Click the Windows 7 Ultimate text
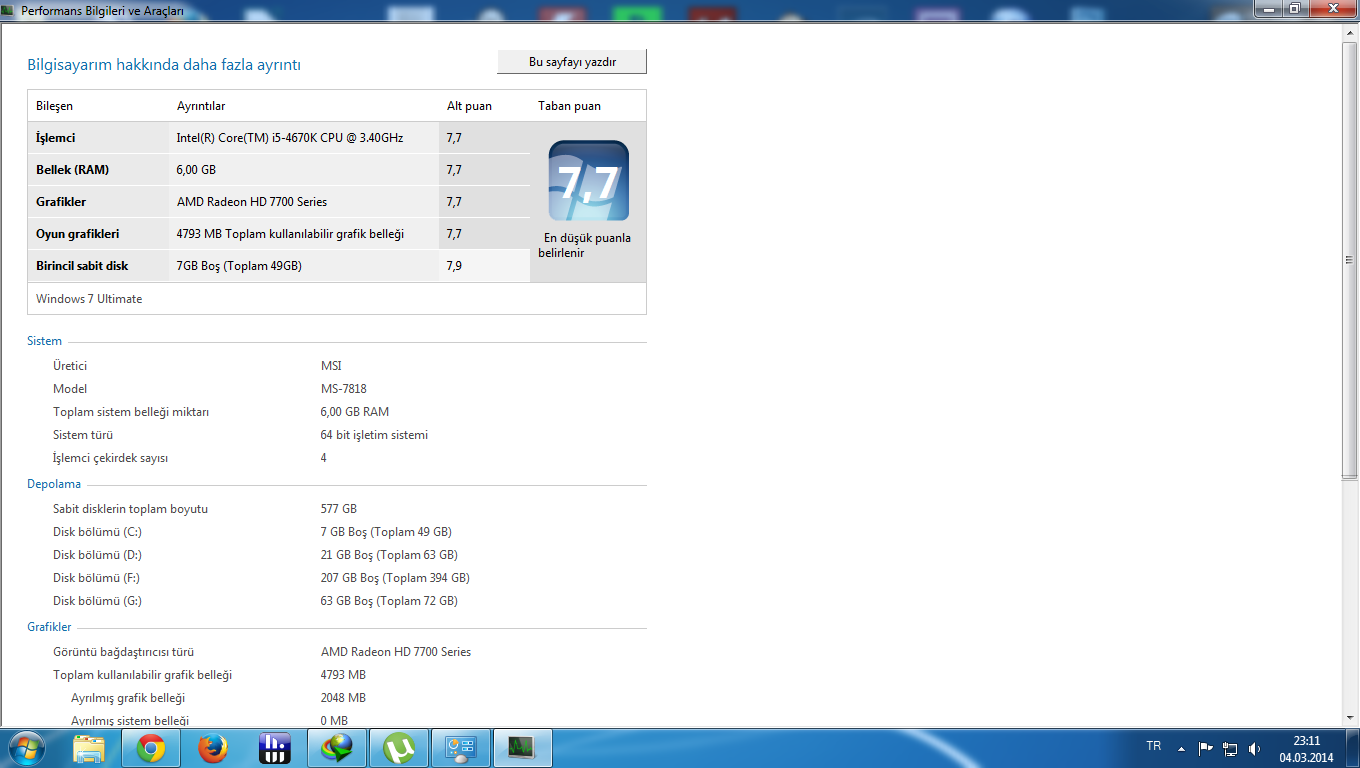 [x=89, y=299]
